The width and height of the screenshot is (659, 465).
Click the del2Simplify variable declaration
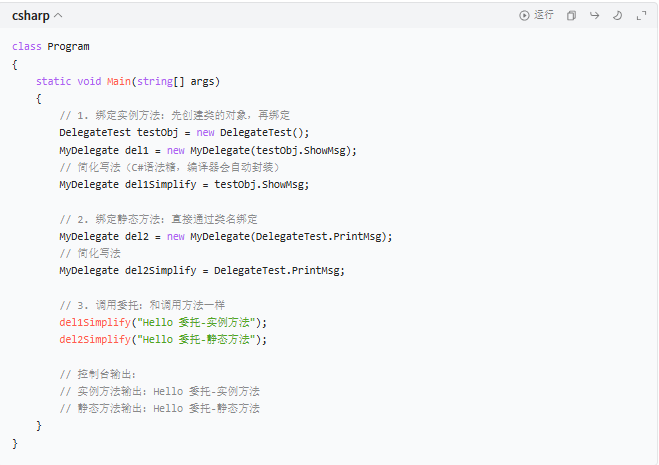(x=164, y=270)
